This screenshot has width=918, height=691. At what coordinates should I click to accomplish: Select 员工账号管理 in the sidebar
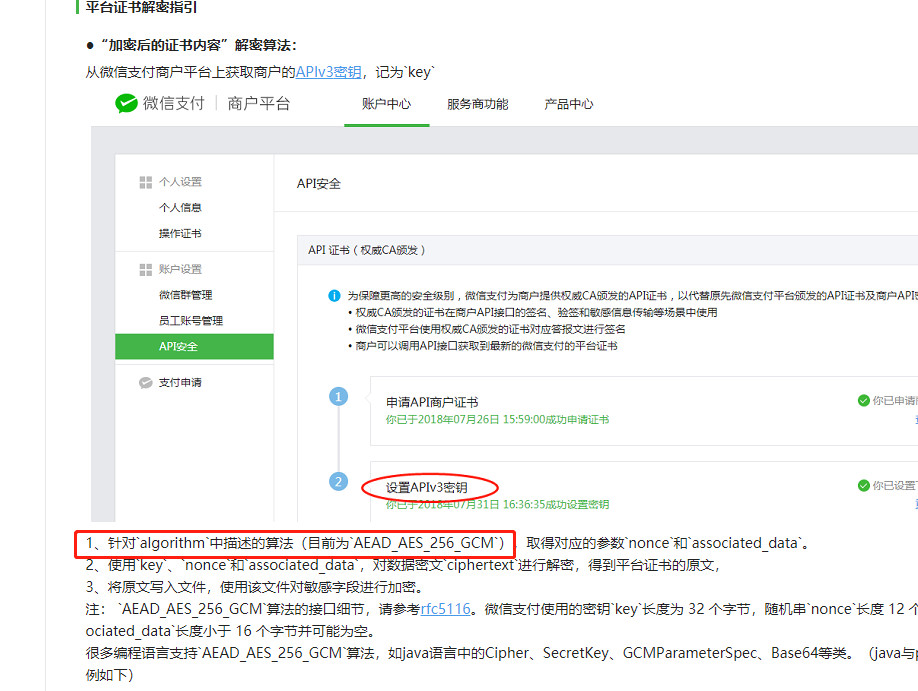tap(191, 320)
